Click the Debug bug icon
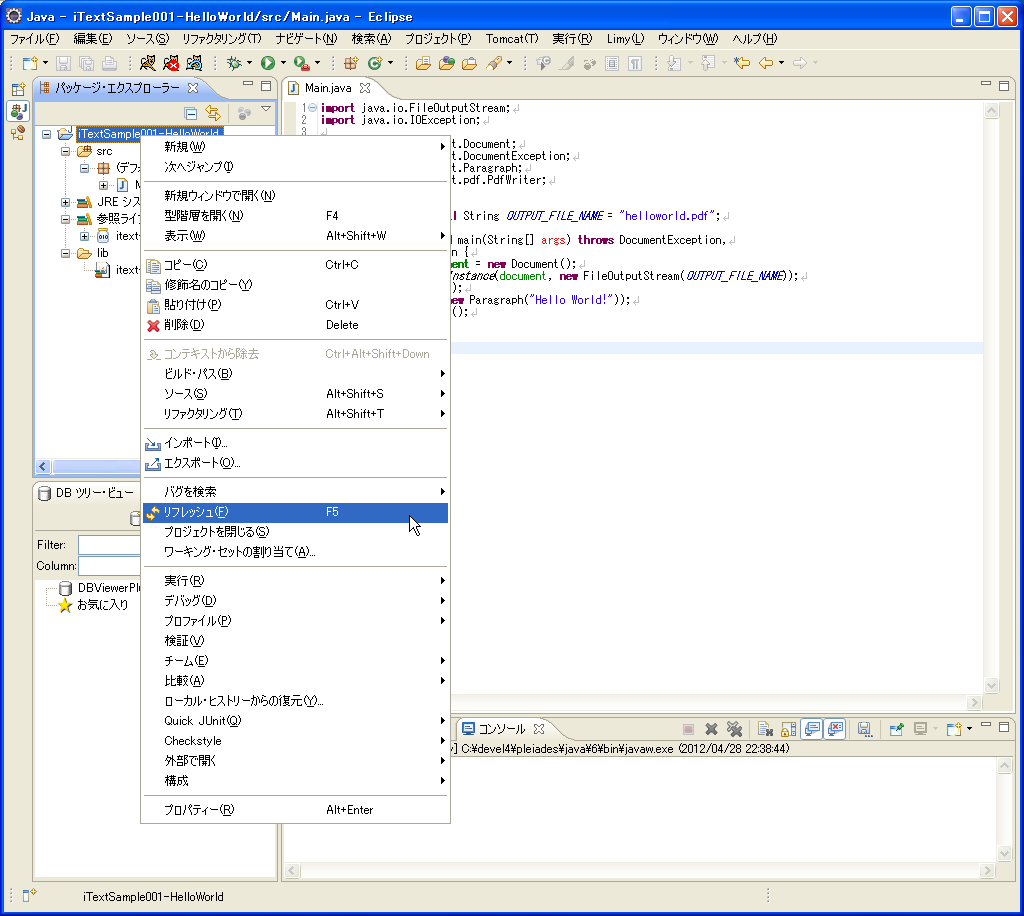Image resolution: width=1024 pixels, height=916 pixels. pos(234,63)
